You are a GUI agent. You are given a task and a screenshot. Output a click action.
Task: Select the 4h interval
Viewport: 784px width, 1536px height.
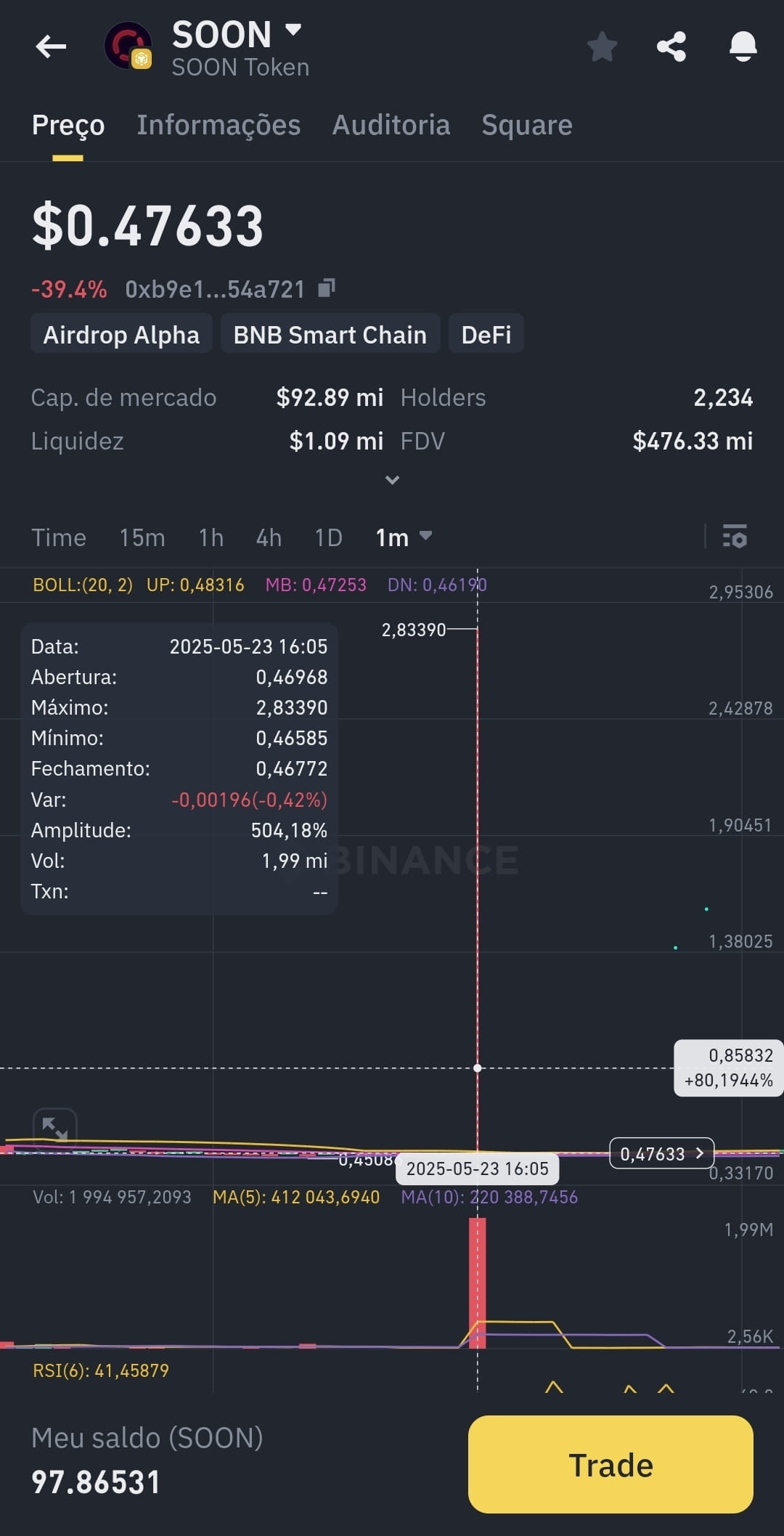click(269, 537)
